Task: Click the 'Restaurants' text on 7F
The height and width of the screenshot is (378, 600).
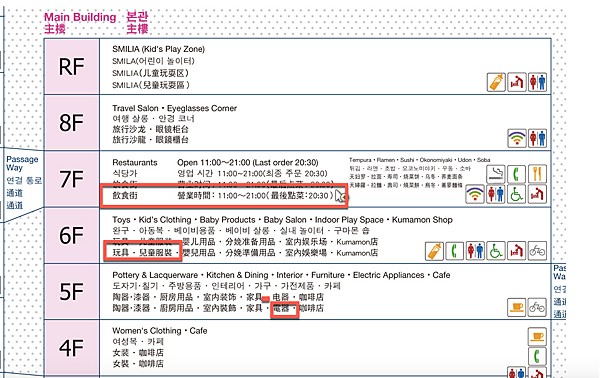Action: pyautogui.click(x=135, y=163)
